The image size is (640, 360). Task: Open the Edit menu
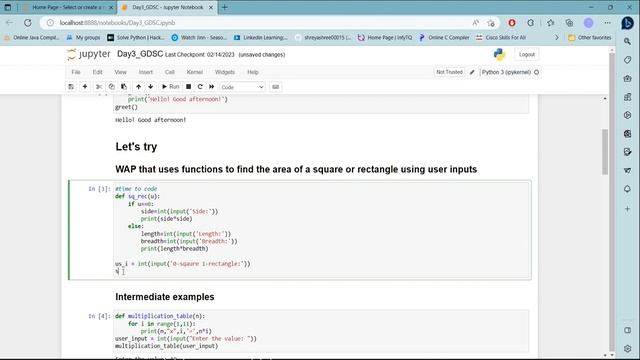pos(97,72)
